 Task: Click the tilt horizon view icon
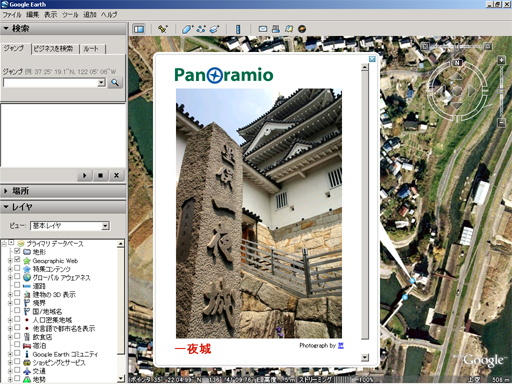[488, 46]
